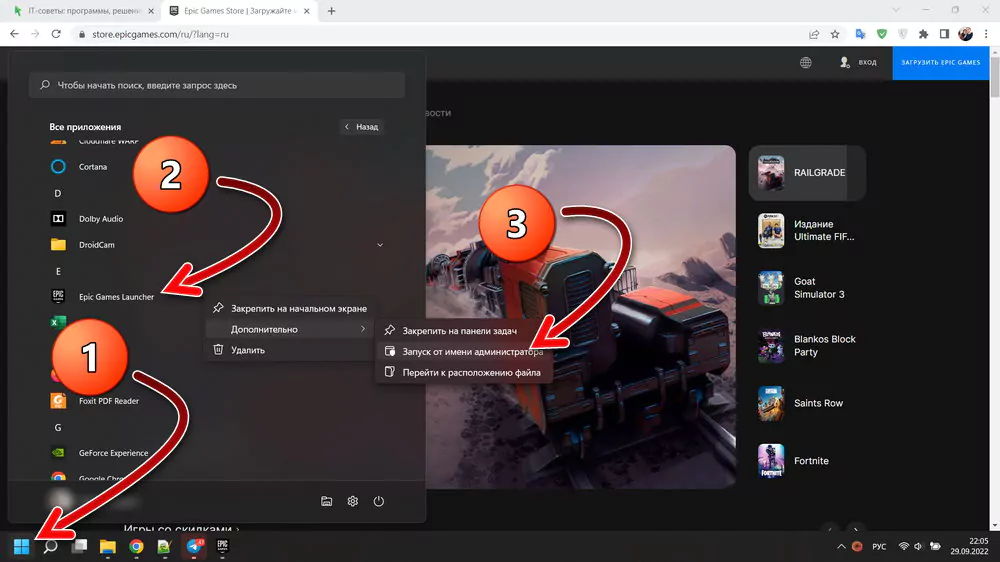Click the letter E section header
1000x562 pixels.
coord(58,271)
